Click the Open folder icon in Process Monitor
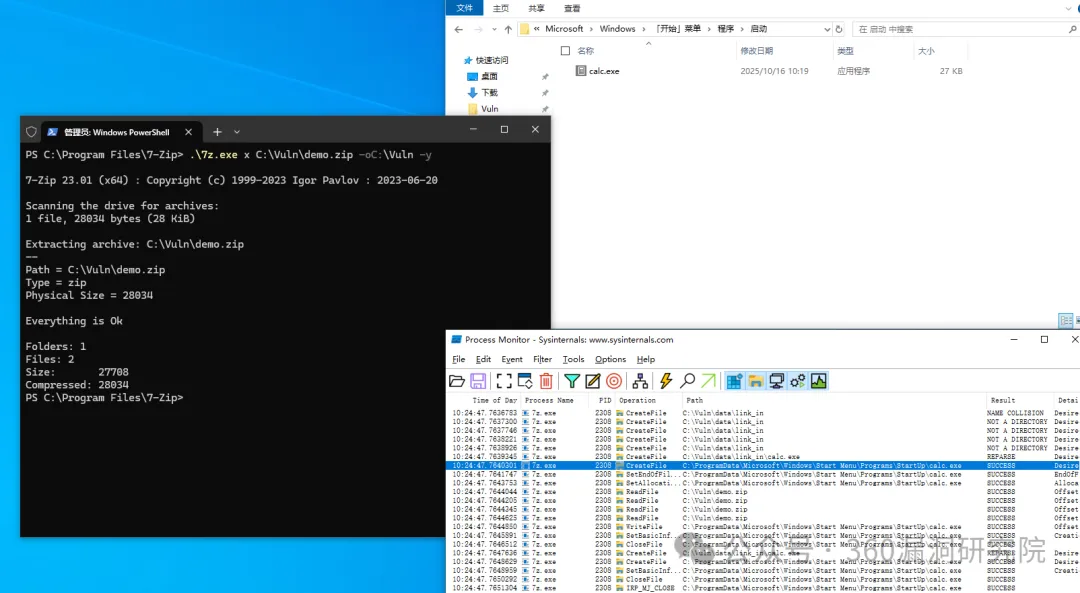 pyautogui.click(x=457, y=381)
